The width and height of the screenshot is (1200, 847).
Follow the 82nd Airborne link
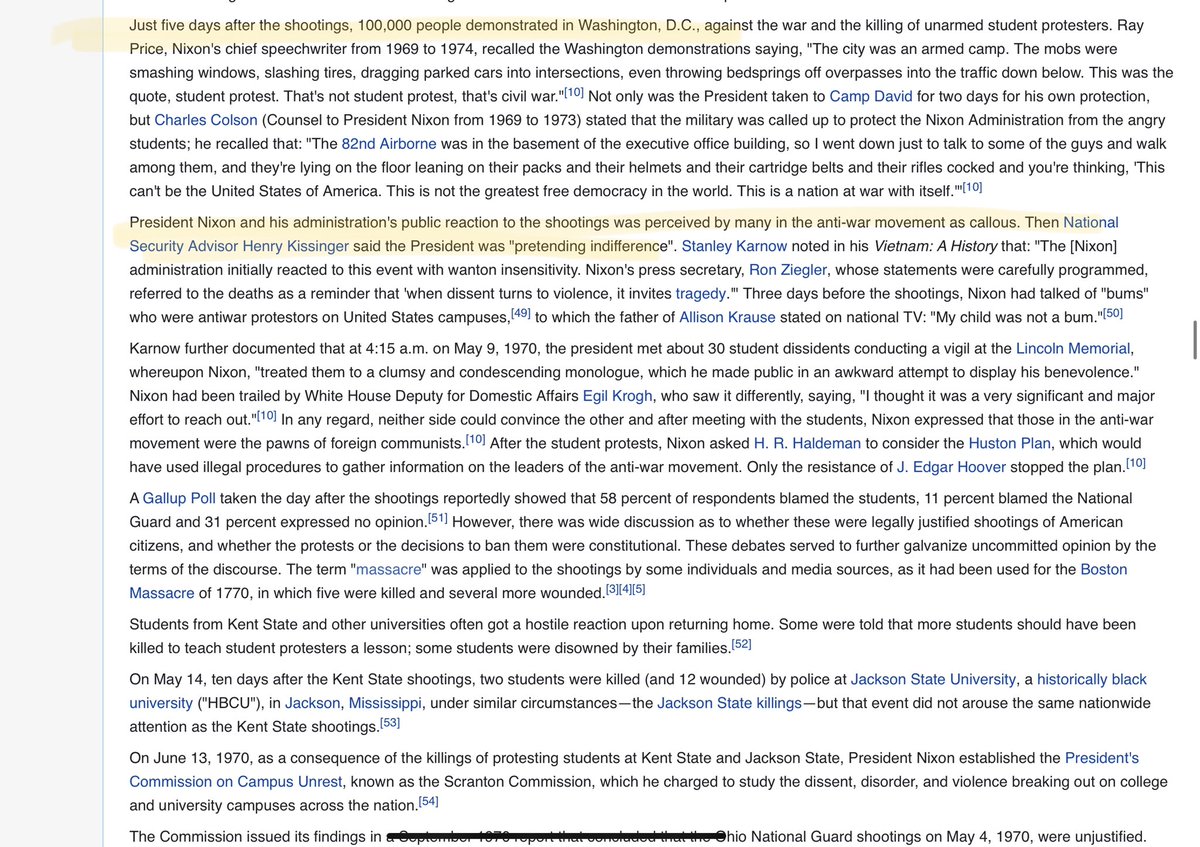point(388,143)
